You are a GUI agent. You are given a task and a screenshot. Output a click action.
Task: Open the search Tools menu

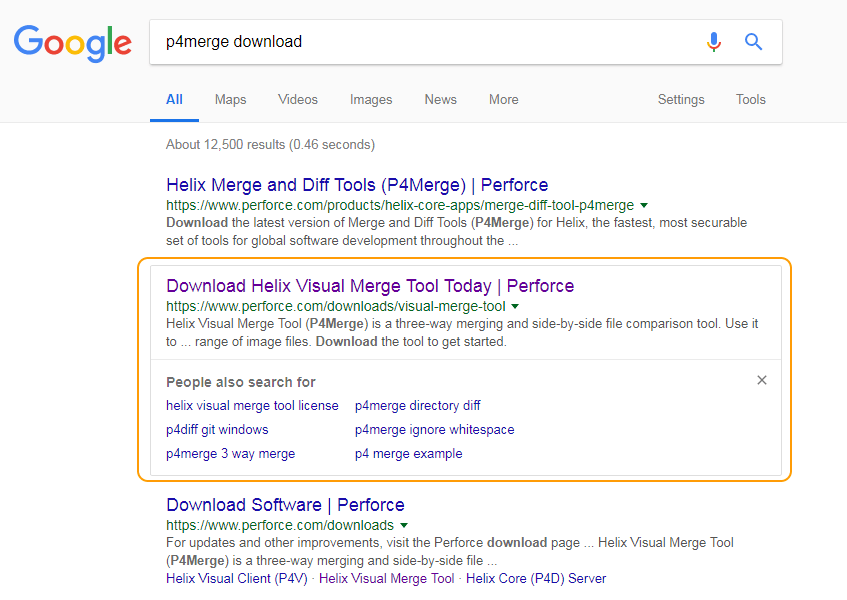pos(750,99)
